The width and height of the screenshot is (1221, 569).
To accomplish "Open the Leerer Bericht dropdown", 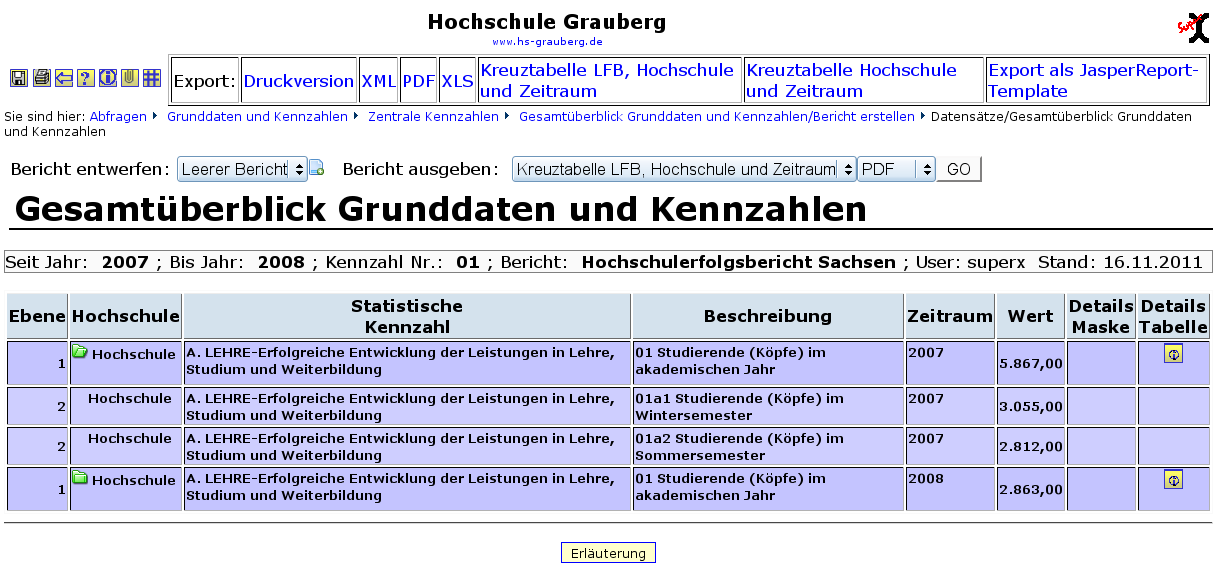I will [x=242, y=169].
